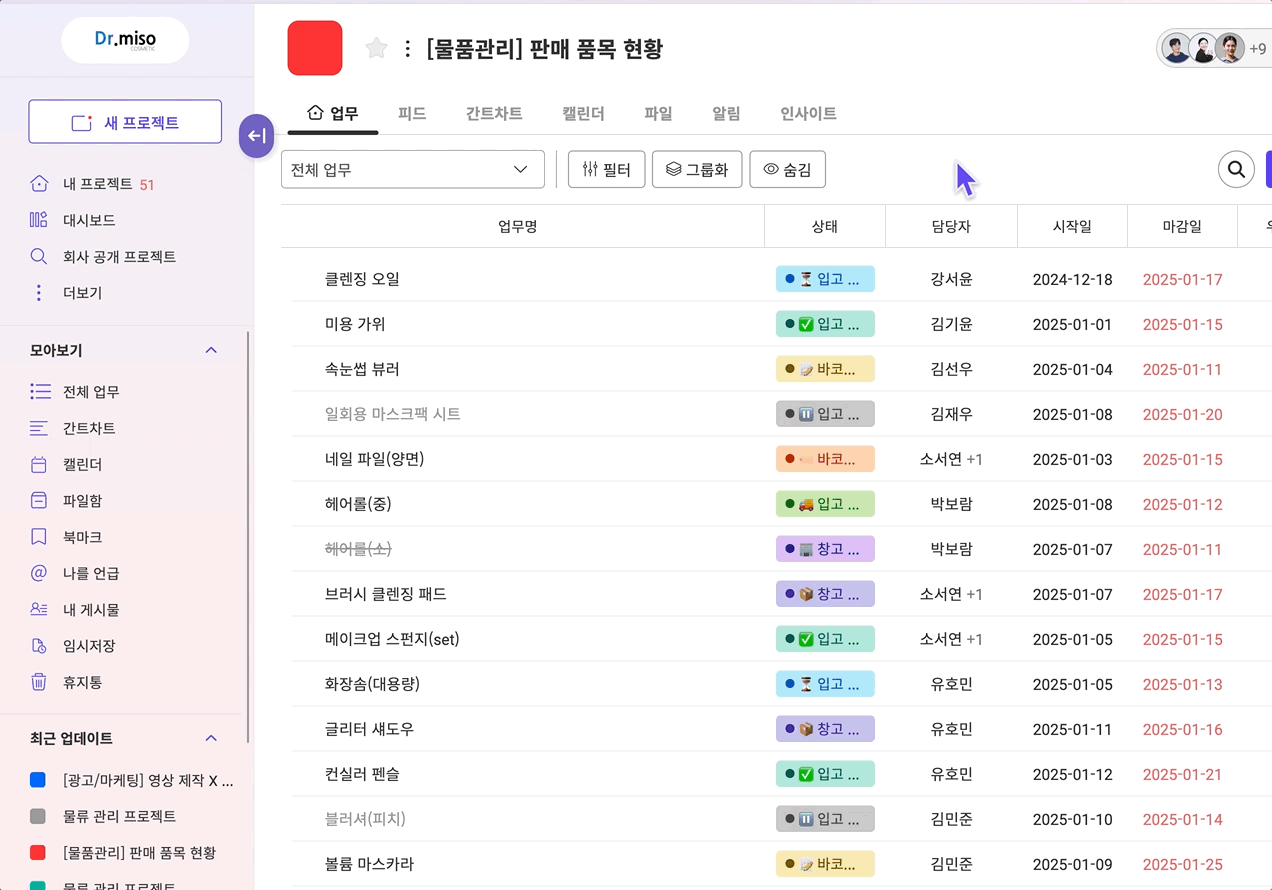Open Bookmarks in the sidebar
The image size is (1272, 890).
click(x=82, y=537)
